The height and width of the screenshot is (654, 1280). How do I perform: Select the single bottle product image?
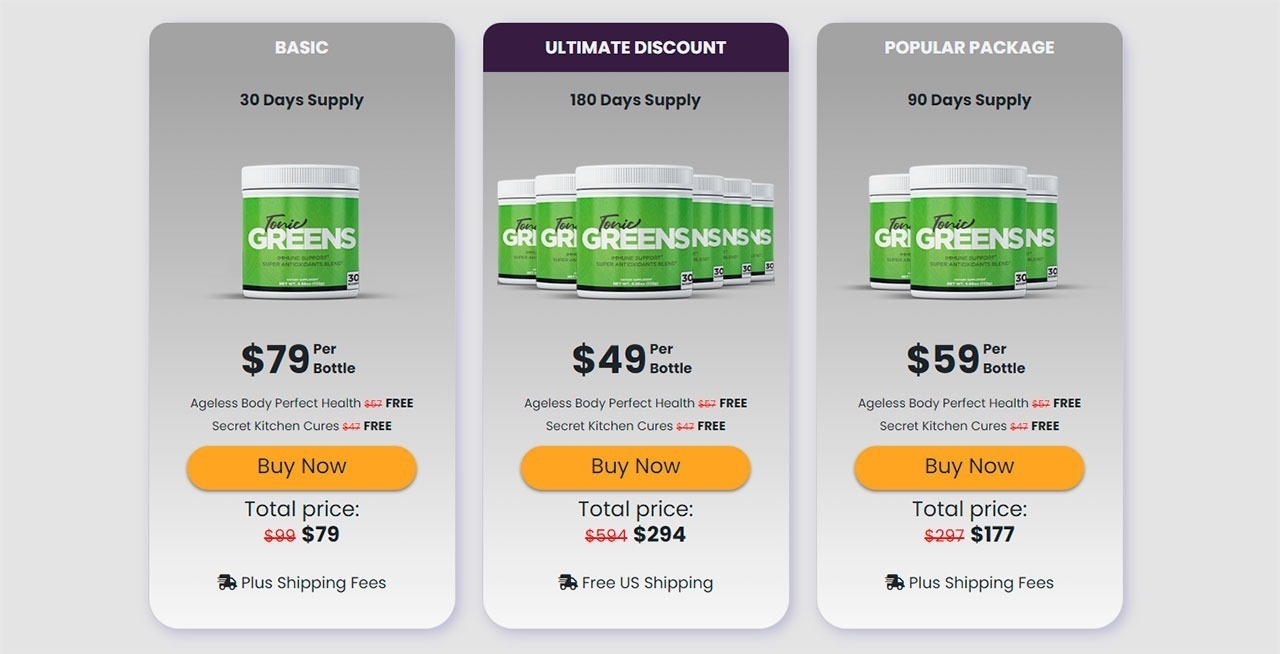click(x=300, y=233)
